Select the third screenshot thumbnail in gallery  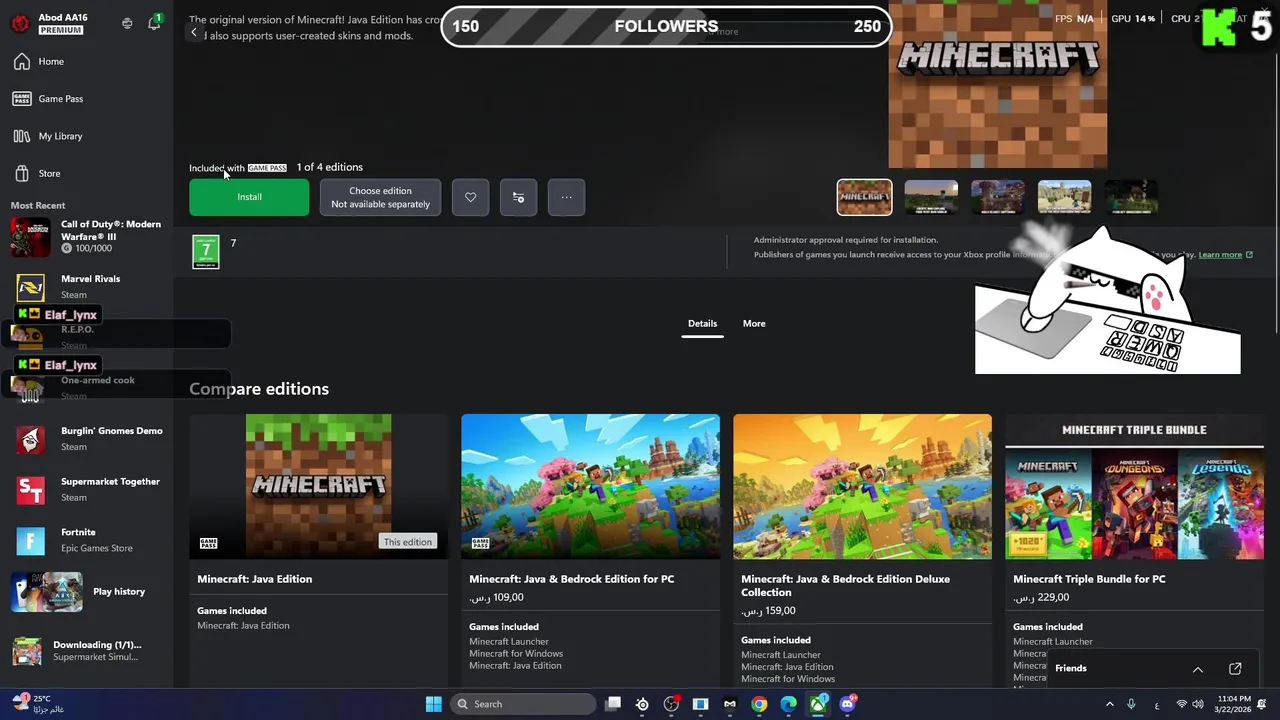coord(997,197)
